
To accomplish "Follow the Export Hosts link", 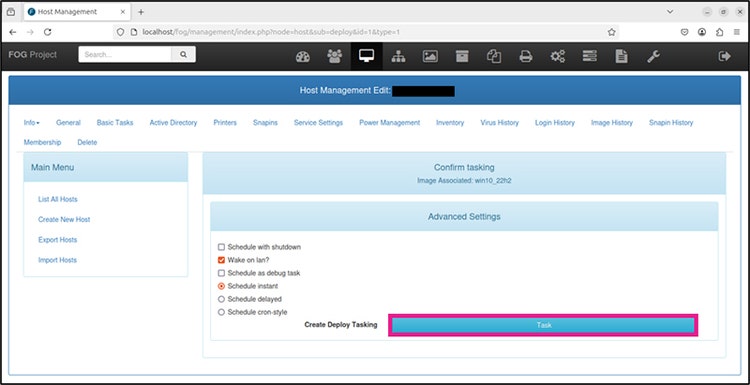I will [57, 240].
